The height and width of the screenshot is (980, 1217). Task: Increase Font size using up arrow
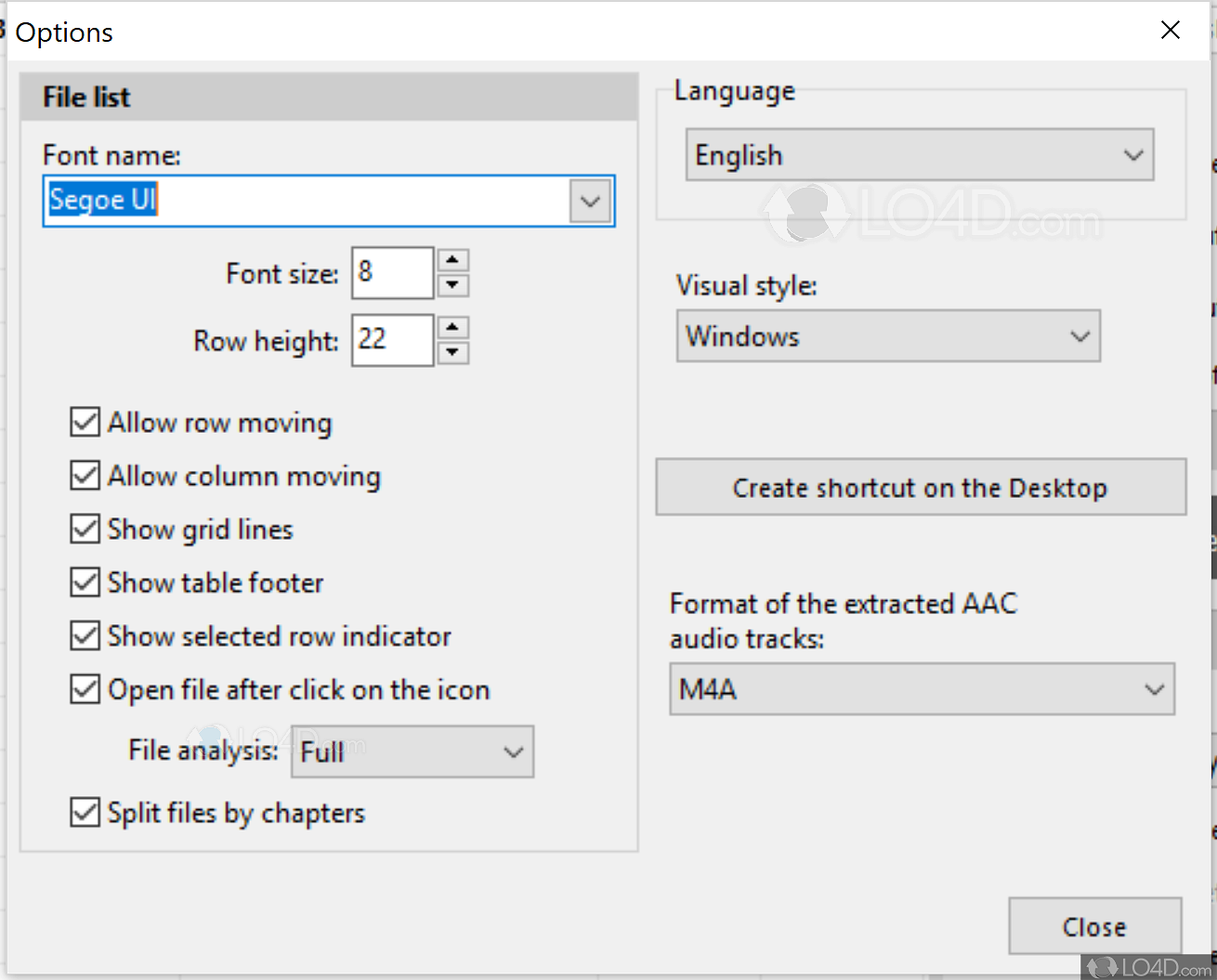point(452,260)
